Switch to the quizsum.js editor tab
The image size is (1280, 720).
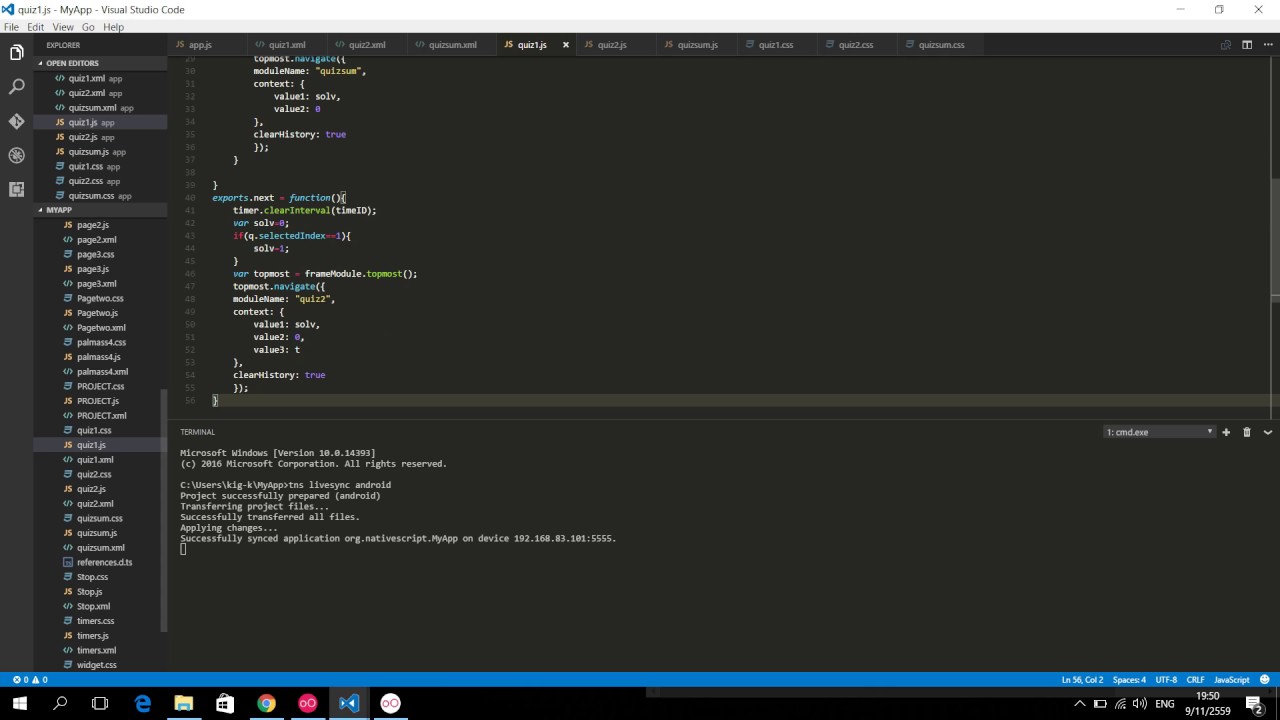[697, 45]
